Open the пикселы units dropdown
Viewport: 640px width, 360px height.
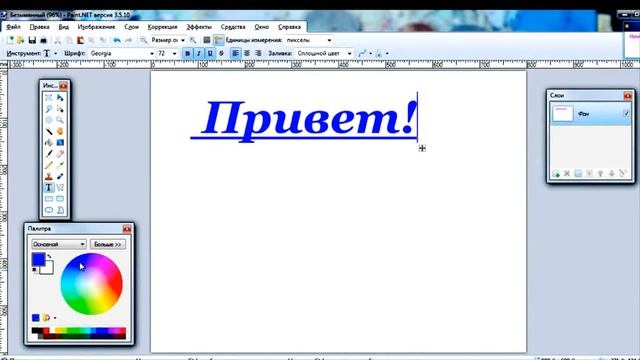click(329, 40)
